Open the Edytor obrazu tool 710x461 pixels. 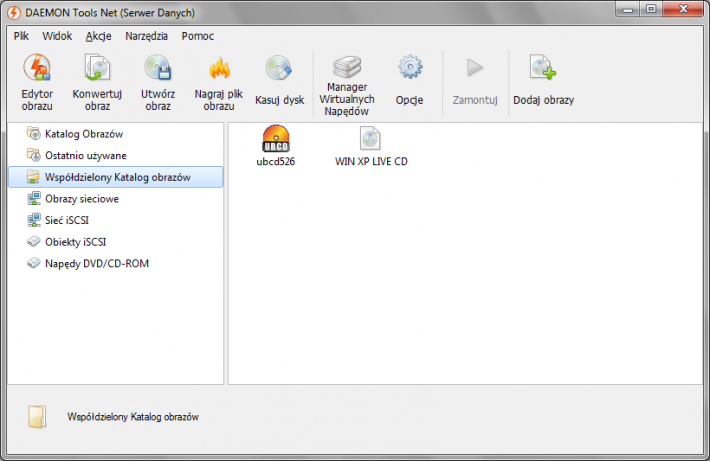[37, 82]
